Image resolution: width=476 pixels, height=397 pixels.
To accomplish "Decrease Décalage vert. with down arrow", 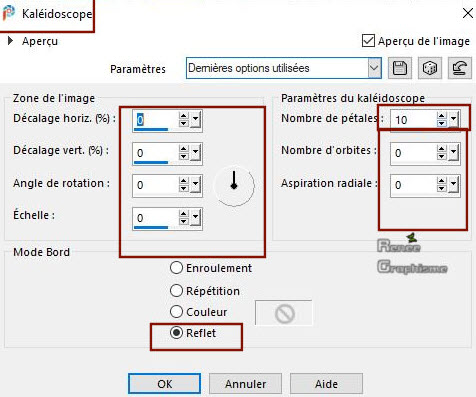I will pyautogui.click(x=184, y=156).
